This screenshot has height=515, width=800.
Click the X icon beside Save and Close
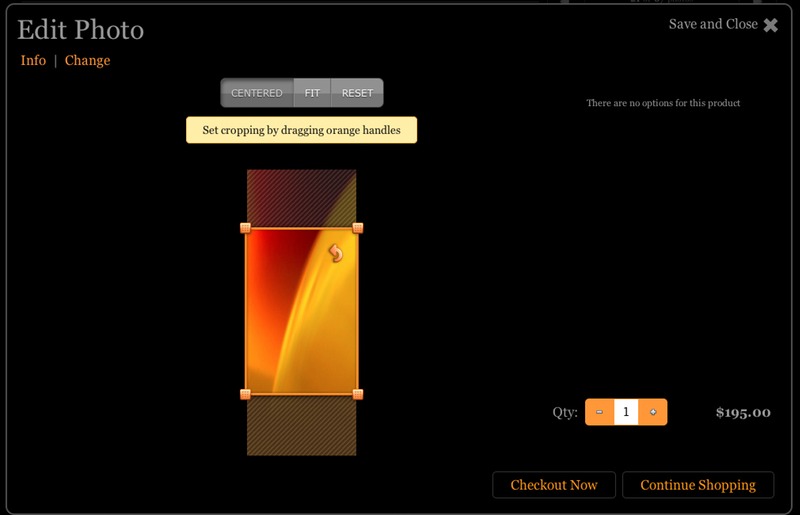coord(771,25)
